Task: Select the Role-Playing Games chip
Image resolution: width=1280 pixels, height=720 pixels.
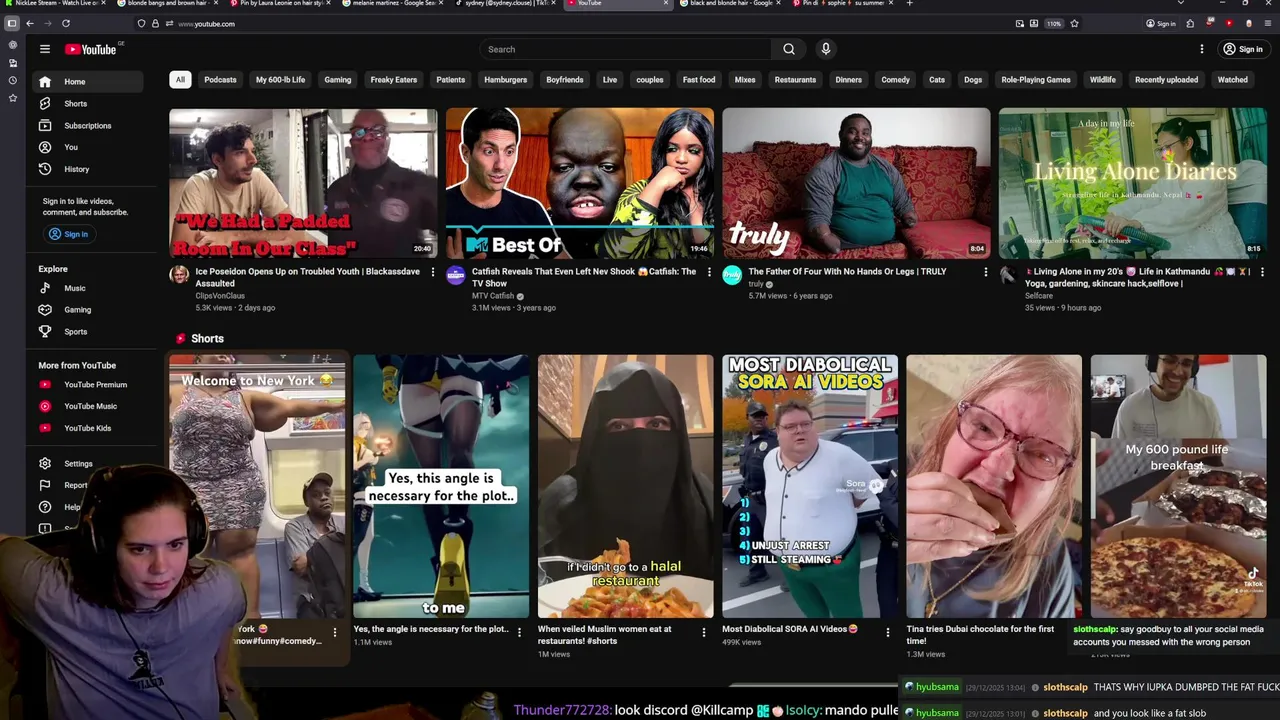Action: pyautogui.click(x=1036, y=80)
